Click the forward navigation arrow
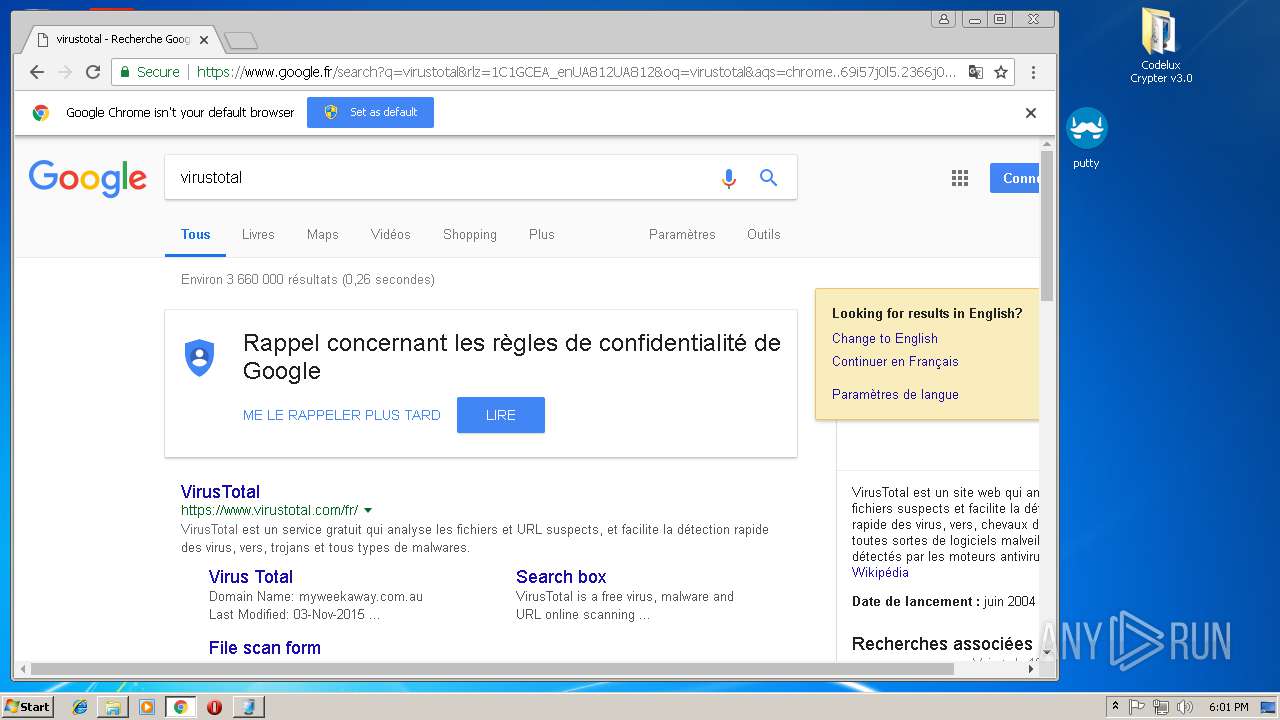 65,72
